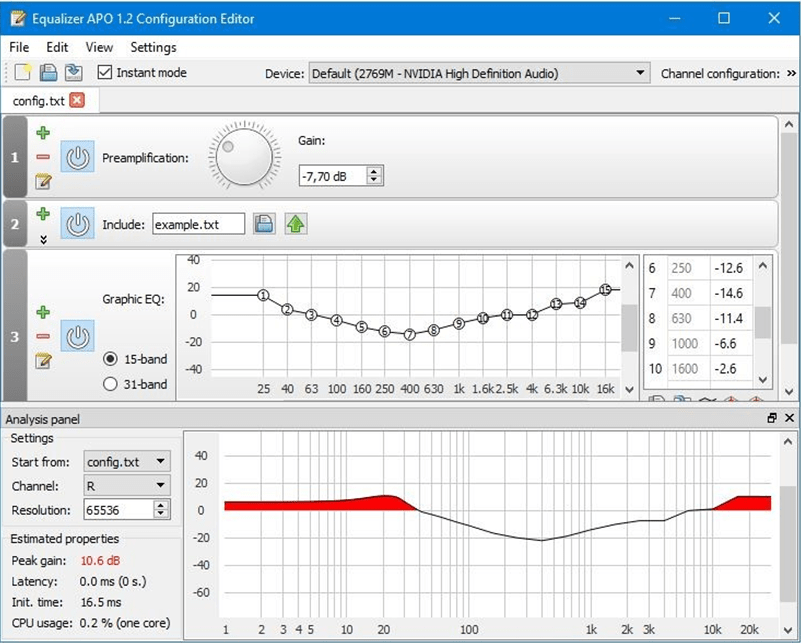Toggle power button for Preamplification filter

pyautogui.click(x=78, y=157)
